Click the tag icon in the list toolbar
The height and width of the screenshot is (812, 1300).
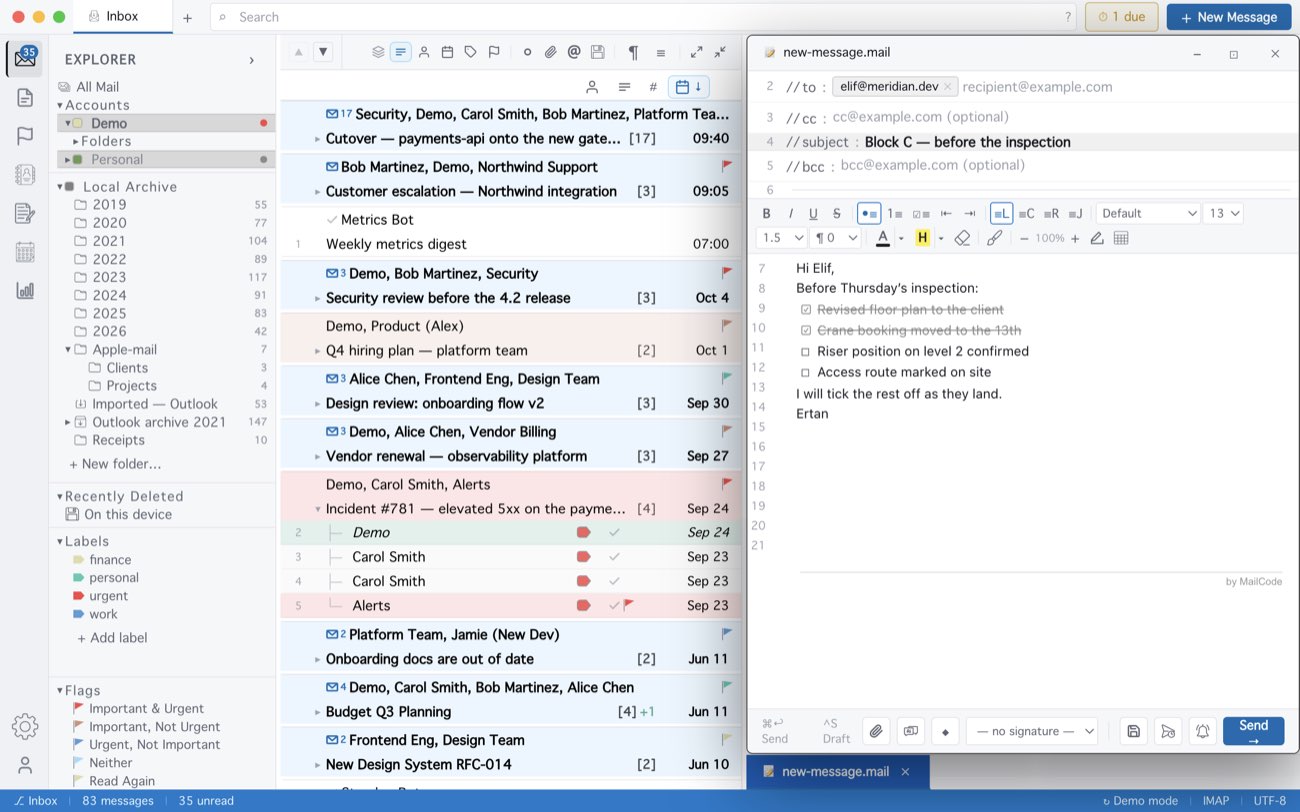tap(470, 52)
